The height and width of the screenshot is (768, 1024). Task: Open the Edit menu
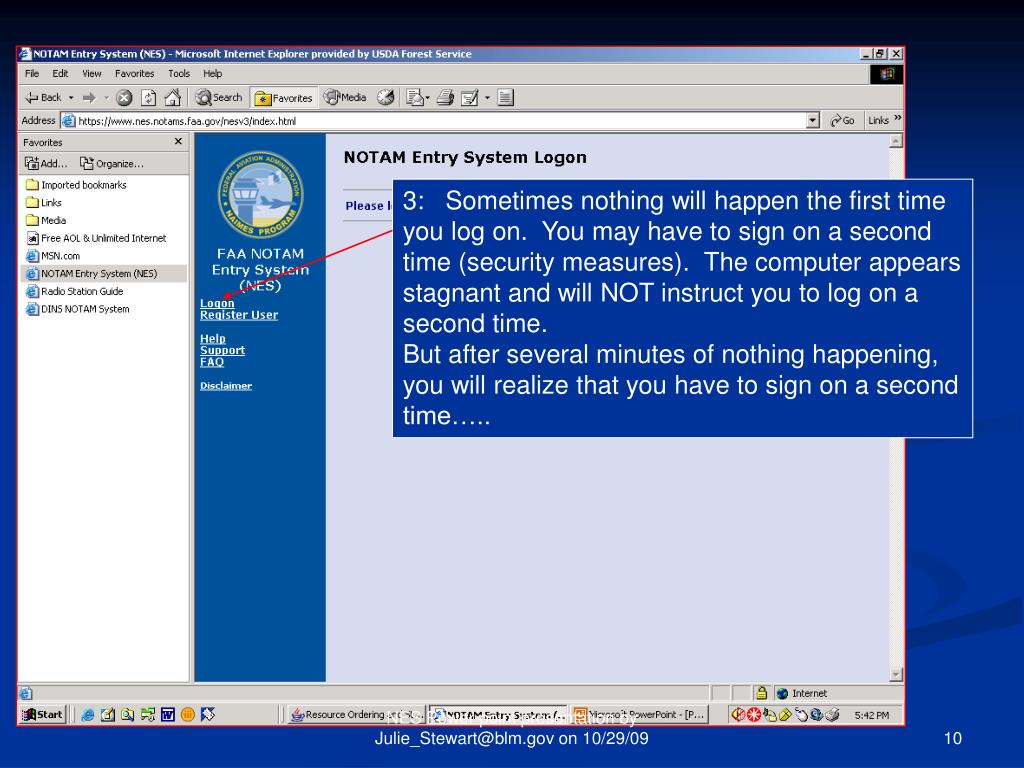click(x=60, y=74)
